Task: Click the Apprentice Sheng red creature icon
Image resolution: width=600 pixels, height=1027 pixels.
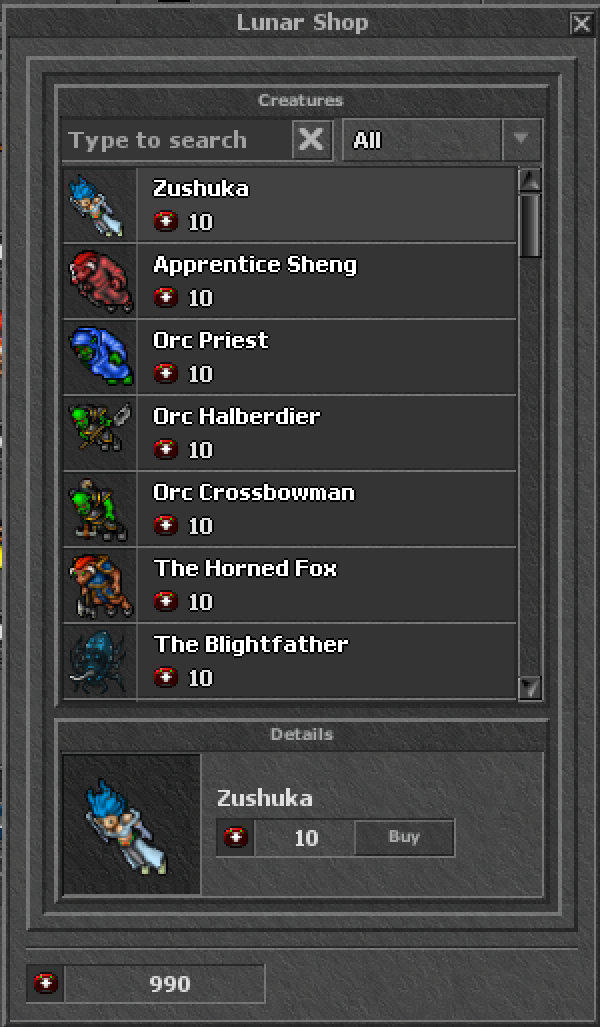Action: tap(100, 281)
